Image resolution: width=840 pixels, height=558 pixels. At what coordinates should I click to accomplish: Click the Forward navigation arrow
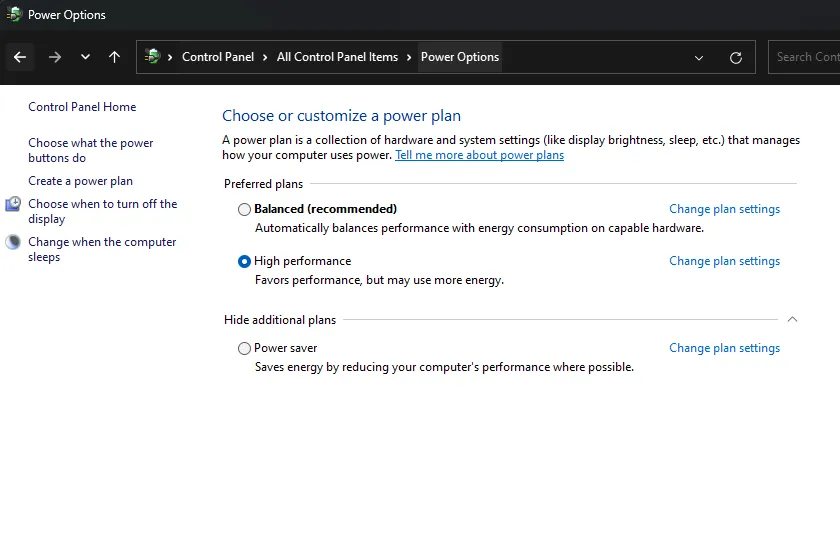pos(55,57)
